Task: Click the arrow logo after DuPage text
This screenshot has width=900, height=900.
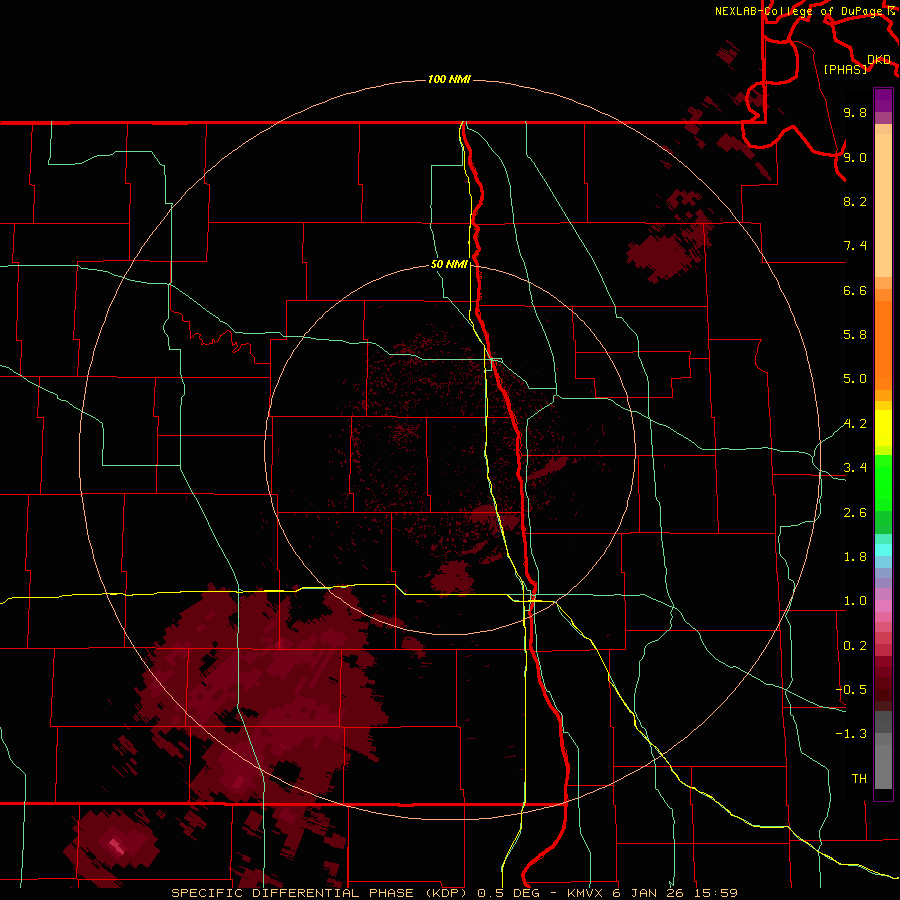Action: click(891, 11)
